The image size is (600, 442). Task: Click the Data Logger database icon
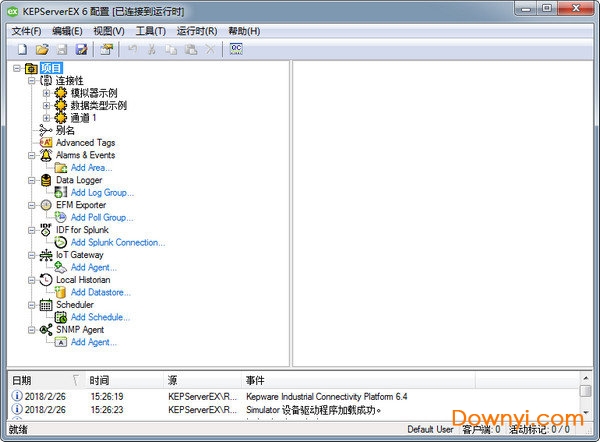tap(46, 180)
